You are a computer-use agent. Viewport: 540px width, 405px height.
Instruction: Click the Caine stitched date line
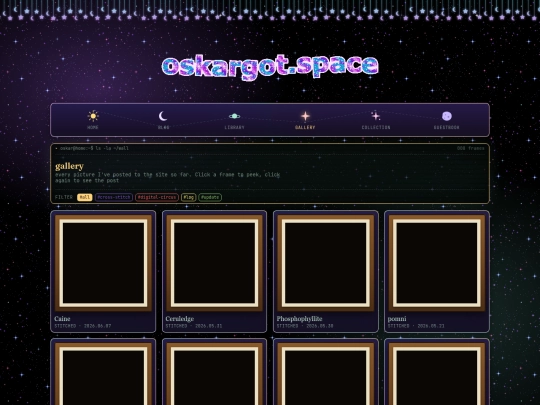(83, 326)
